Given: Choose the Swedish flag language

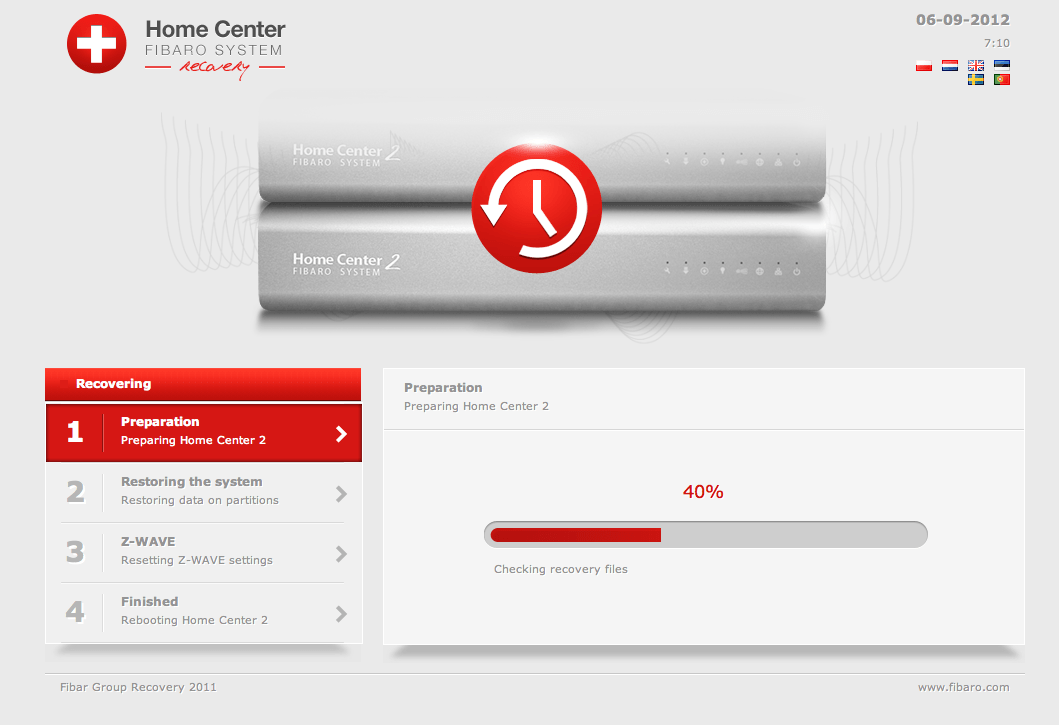Looking at the screenshot, I should pos(976,80).
